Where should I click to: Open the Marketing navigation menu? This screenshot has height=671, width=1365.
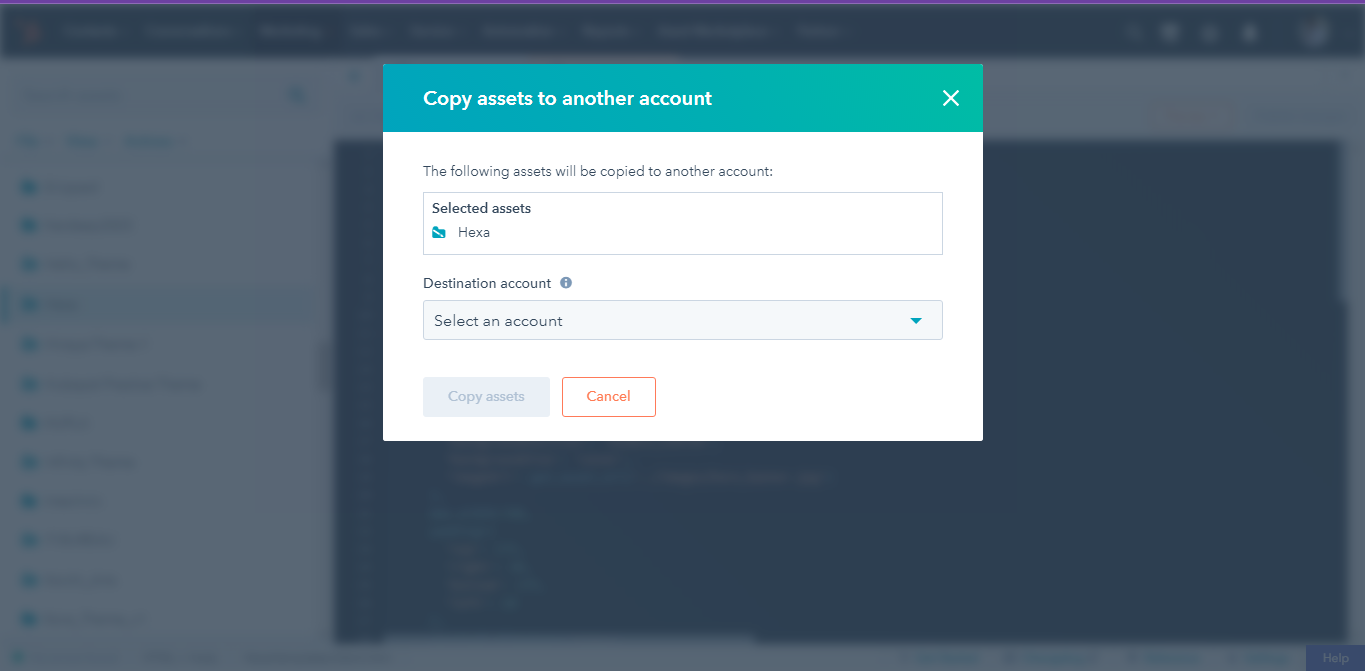pyautogui.click(x=290, y=32)
